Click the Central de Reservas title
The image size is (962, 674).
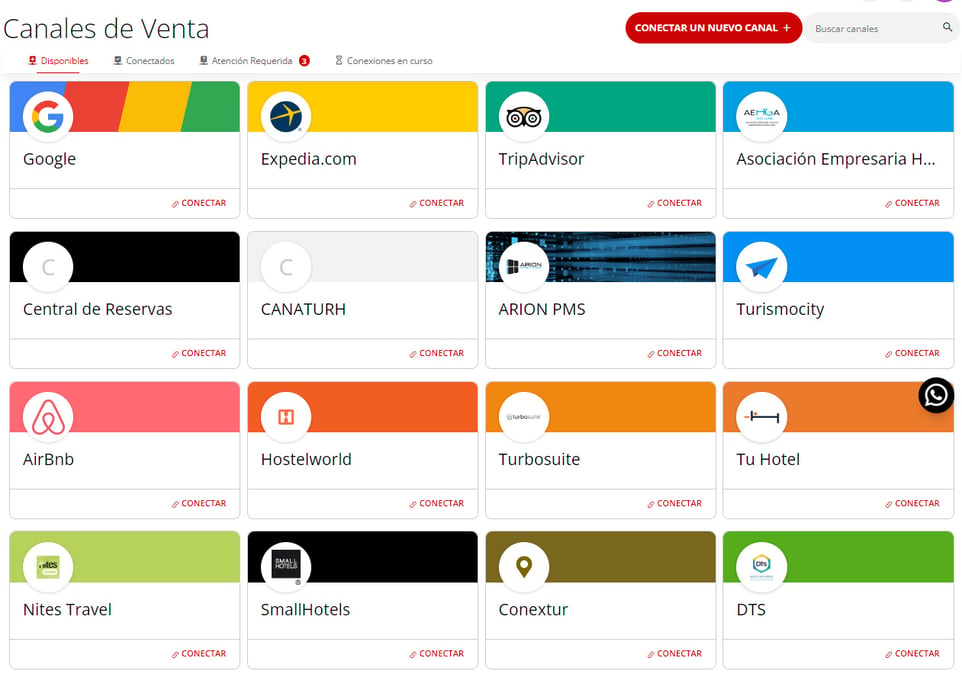(x=98, y=309)
